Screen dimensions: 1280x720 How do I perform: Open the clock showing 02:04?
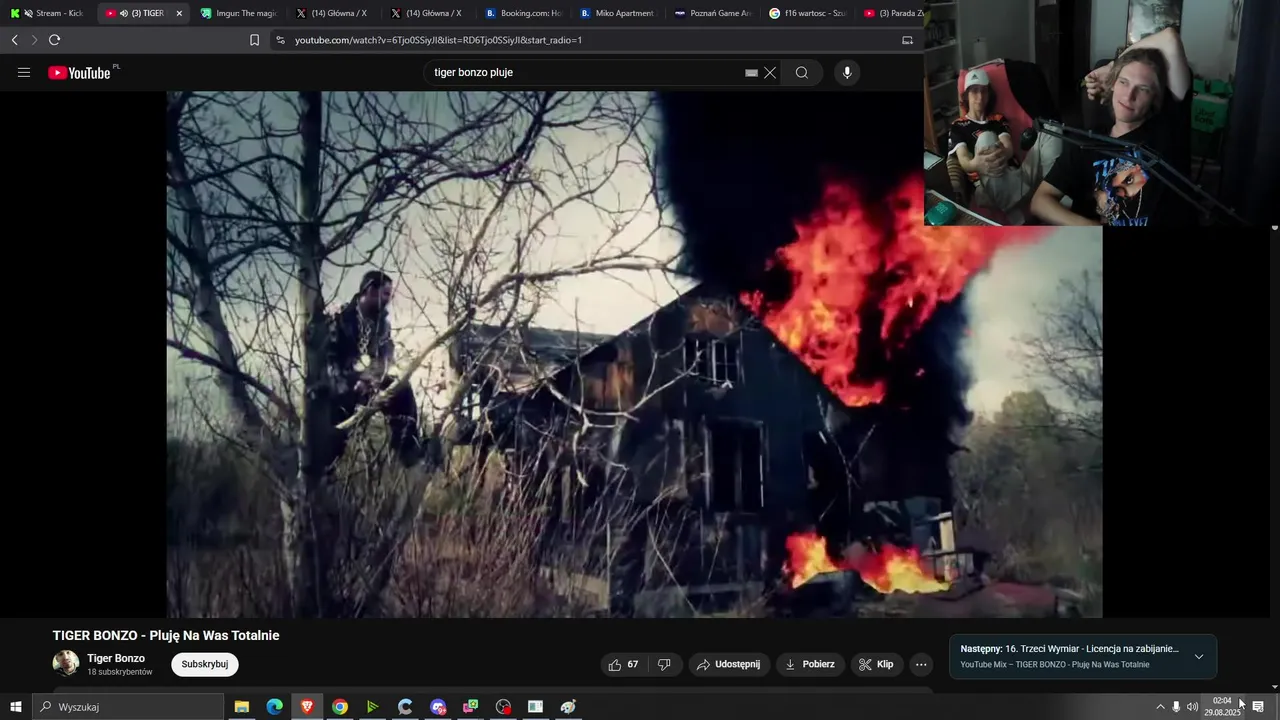[1222, 707]
